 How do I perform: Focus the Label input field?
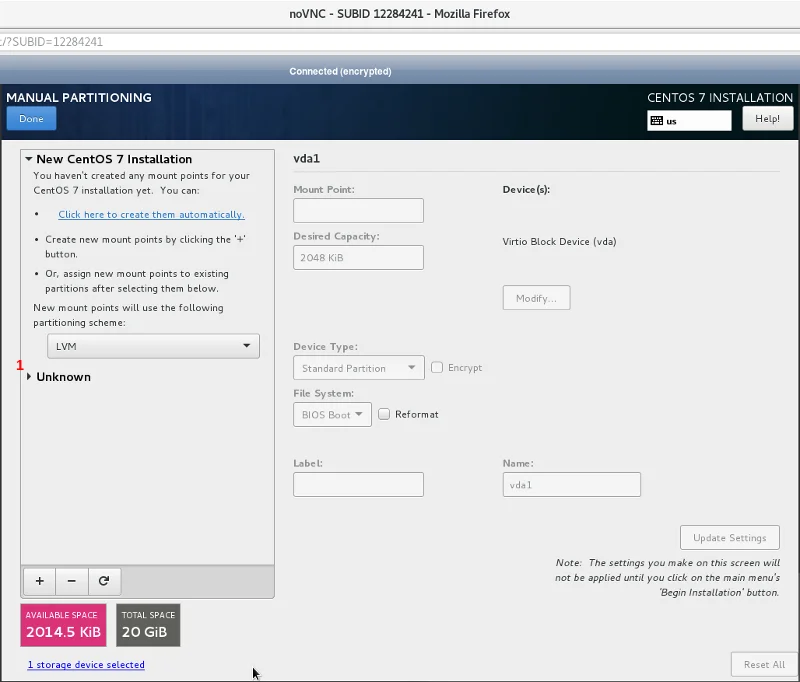coord(358,484)
